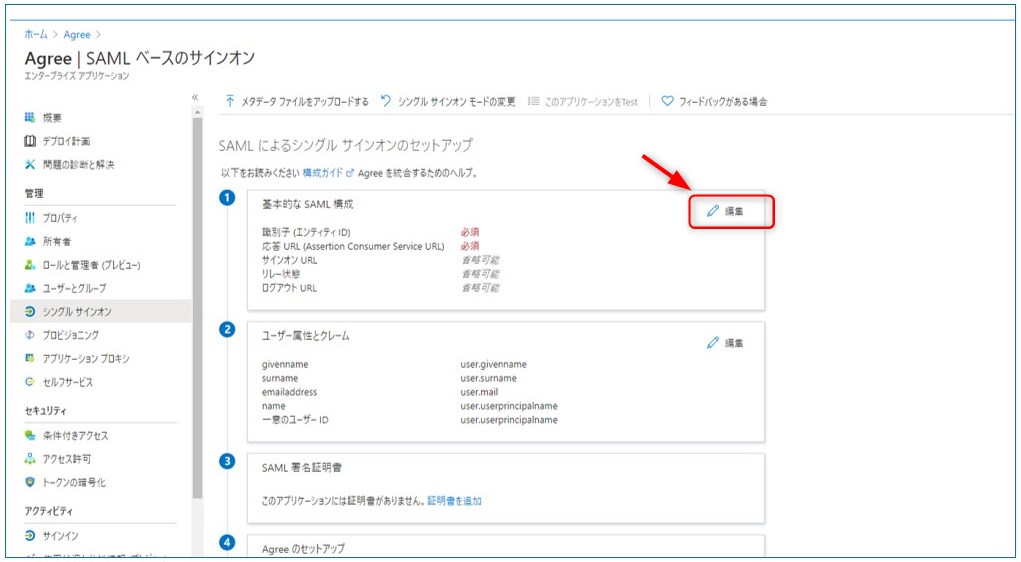Viewport: 1021px width, 562px height.
Task: Click emailaddress claim name
Action: point(290,392)
